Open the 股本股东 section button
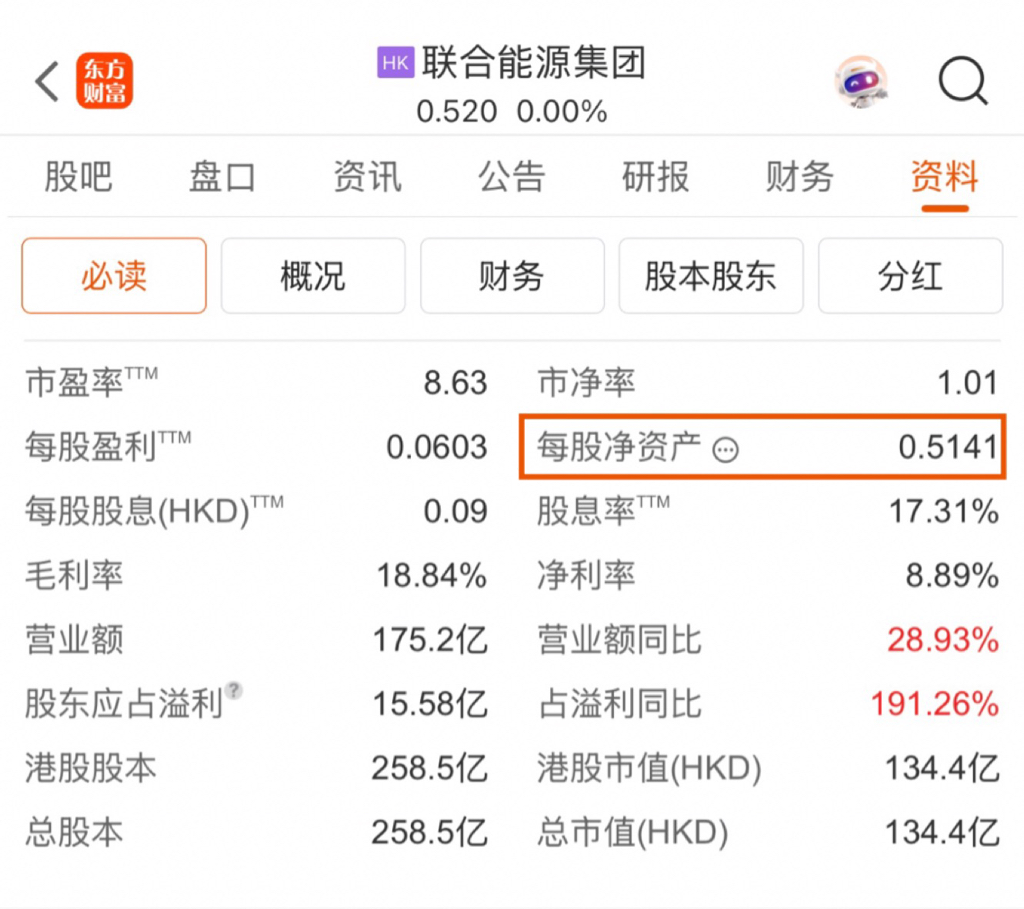Image resolution: width=1024 pixels, height=909 pixels. [711, 276]
